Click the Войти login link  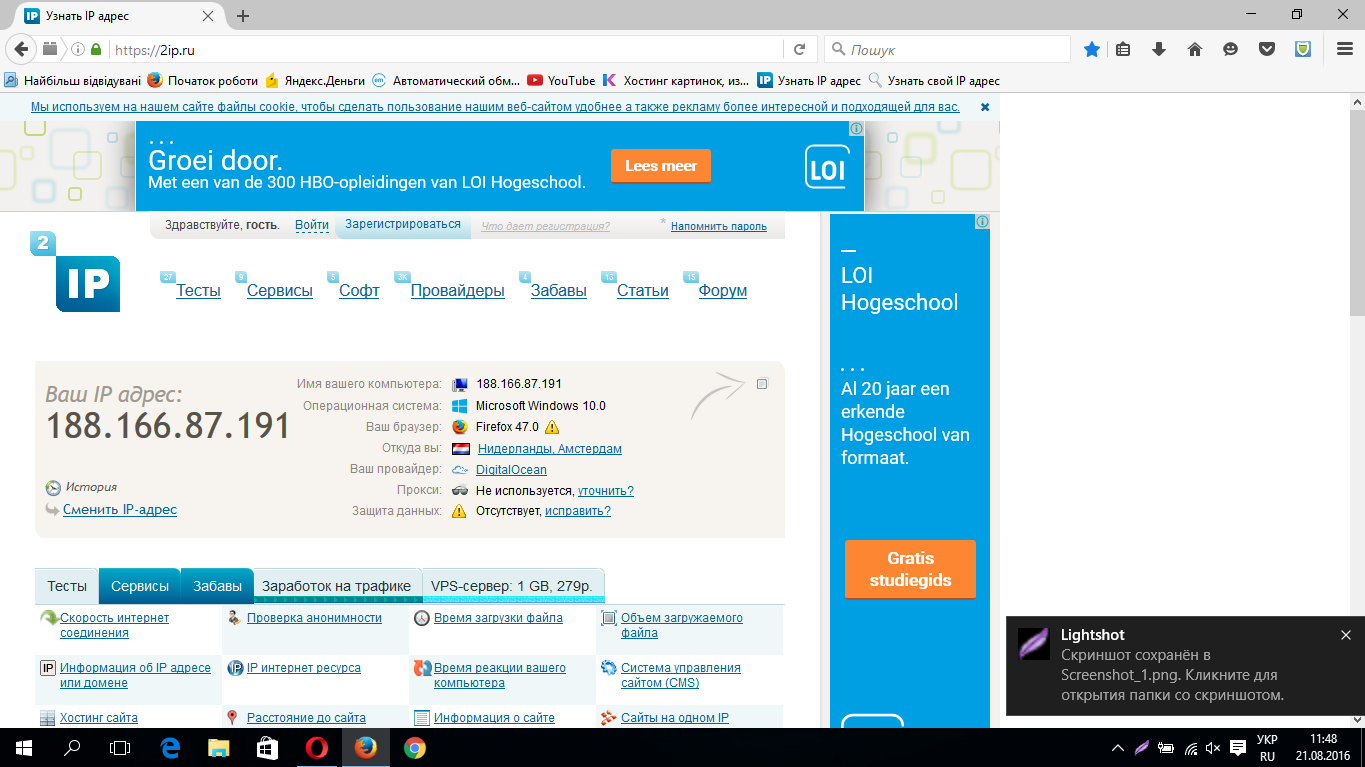[x=312, y=226]
